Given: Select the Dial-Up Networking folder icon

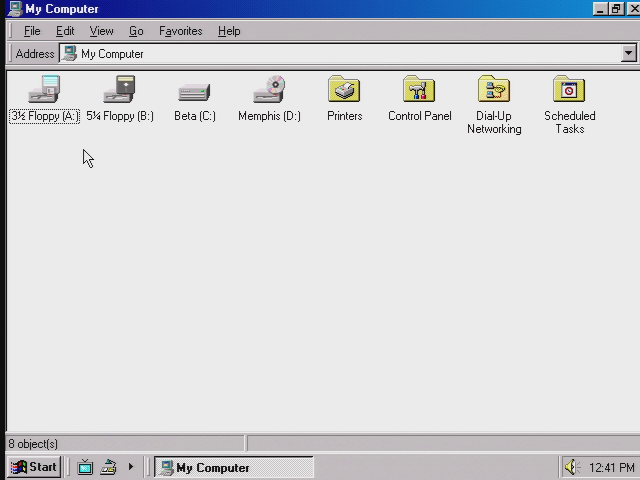Looking at the screenshot, I should (494, 89).
